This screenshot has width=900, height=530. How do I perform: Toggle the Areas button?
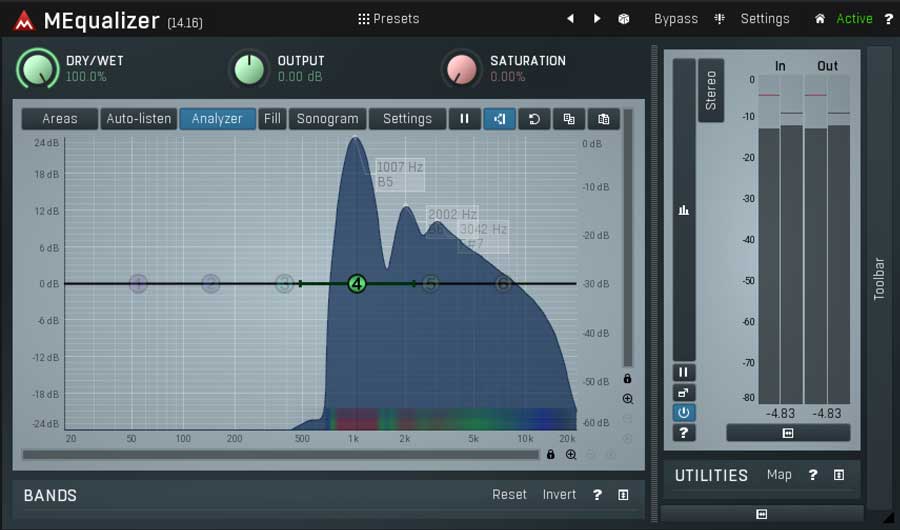click(x=60, y=119)
